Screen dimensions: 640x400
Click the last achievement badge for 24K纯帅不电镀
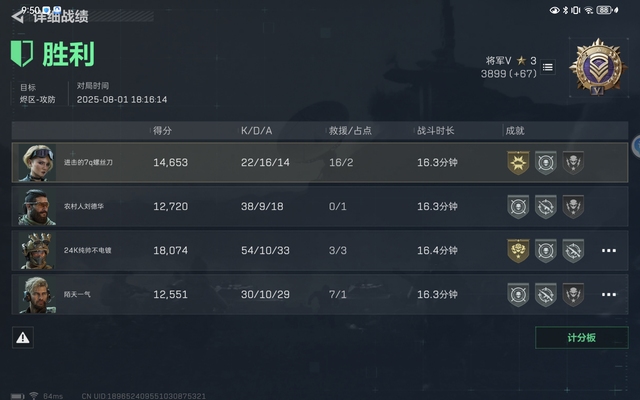(x=573, y=250)
